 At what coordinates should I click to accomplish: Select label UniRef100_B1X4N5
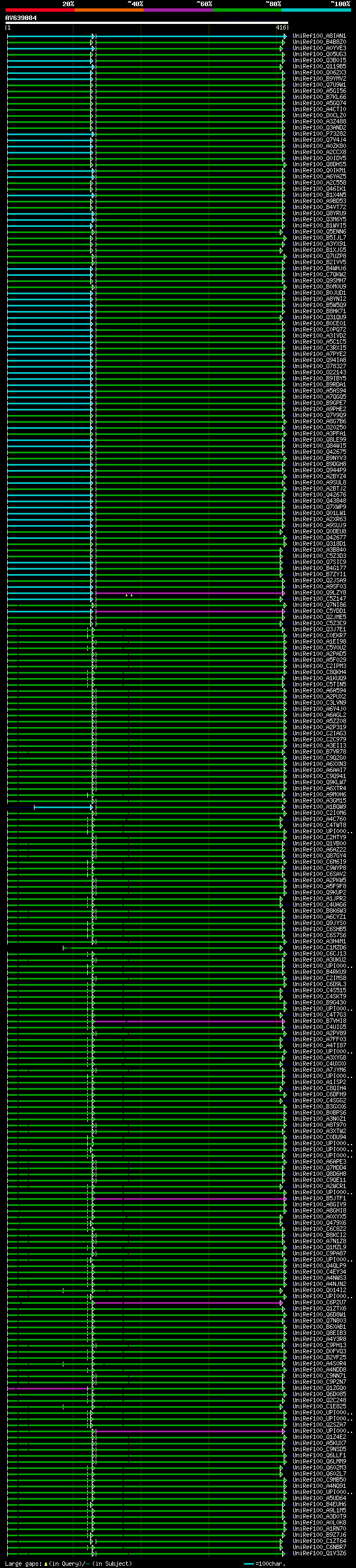319,195
